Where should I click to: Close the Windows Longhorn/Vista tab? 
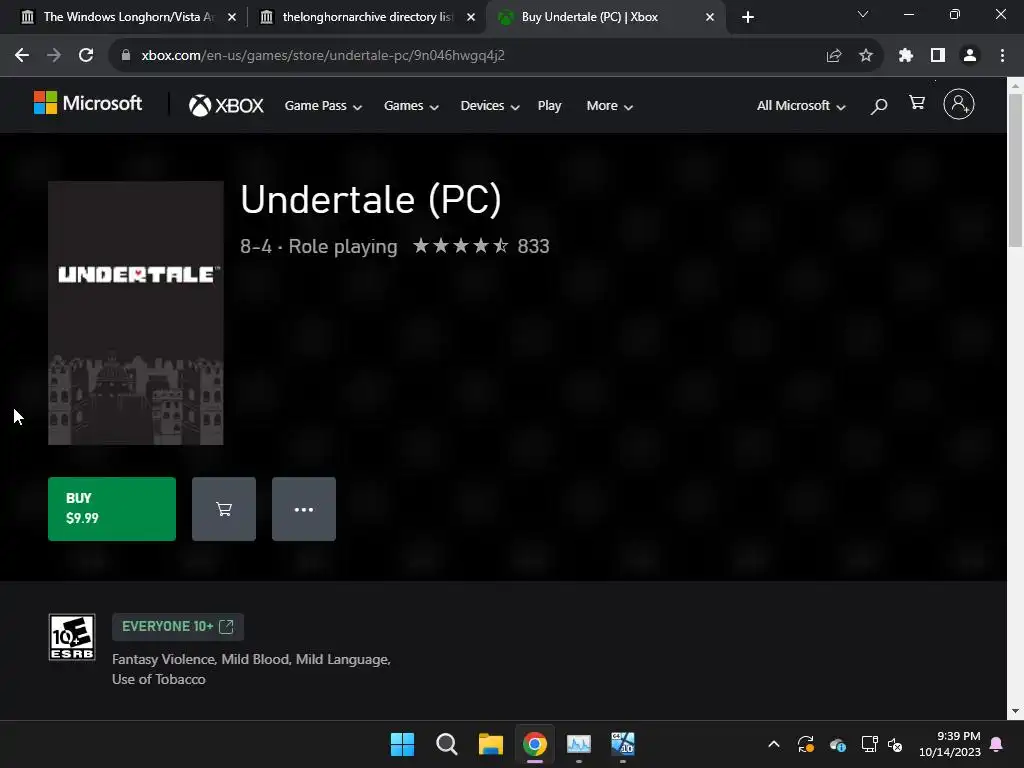click(x=231, y=17)
